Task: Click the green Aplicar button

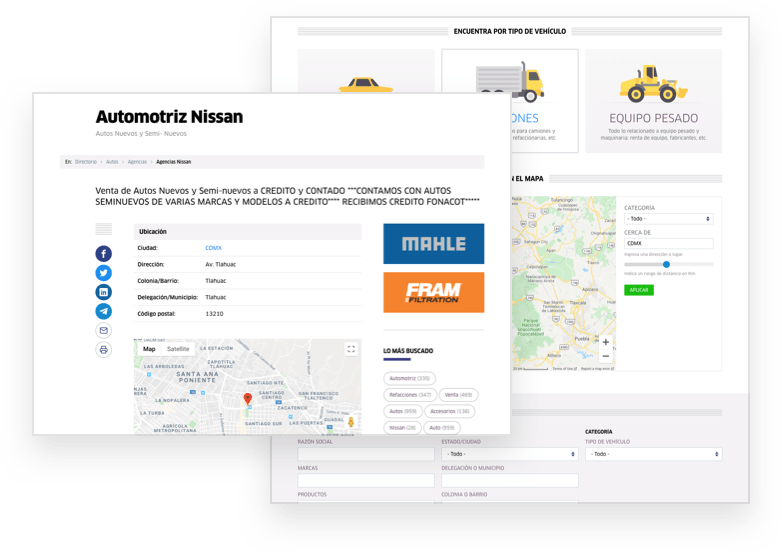Action: (639, 290)
